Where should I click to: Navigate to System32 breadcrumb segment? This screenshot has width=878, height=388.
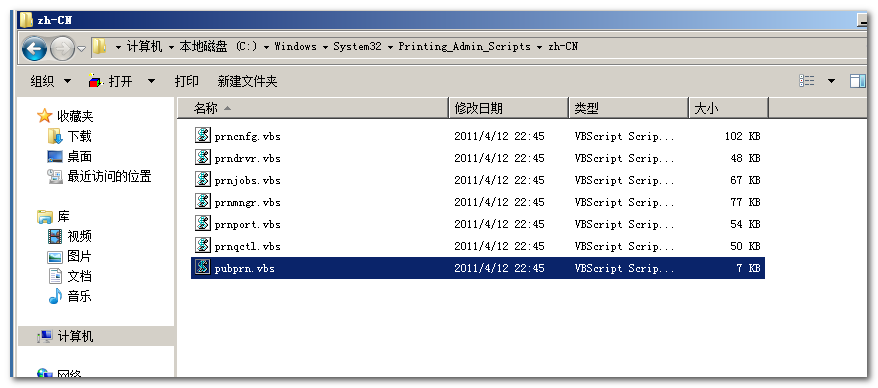point(357,46)
